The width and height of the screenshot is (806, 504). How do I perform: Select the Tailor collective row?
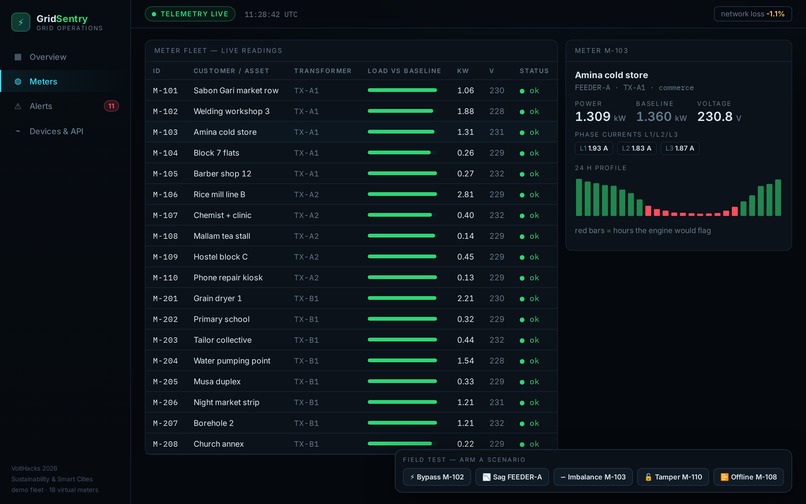click(x=351, y=340)
